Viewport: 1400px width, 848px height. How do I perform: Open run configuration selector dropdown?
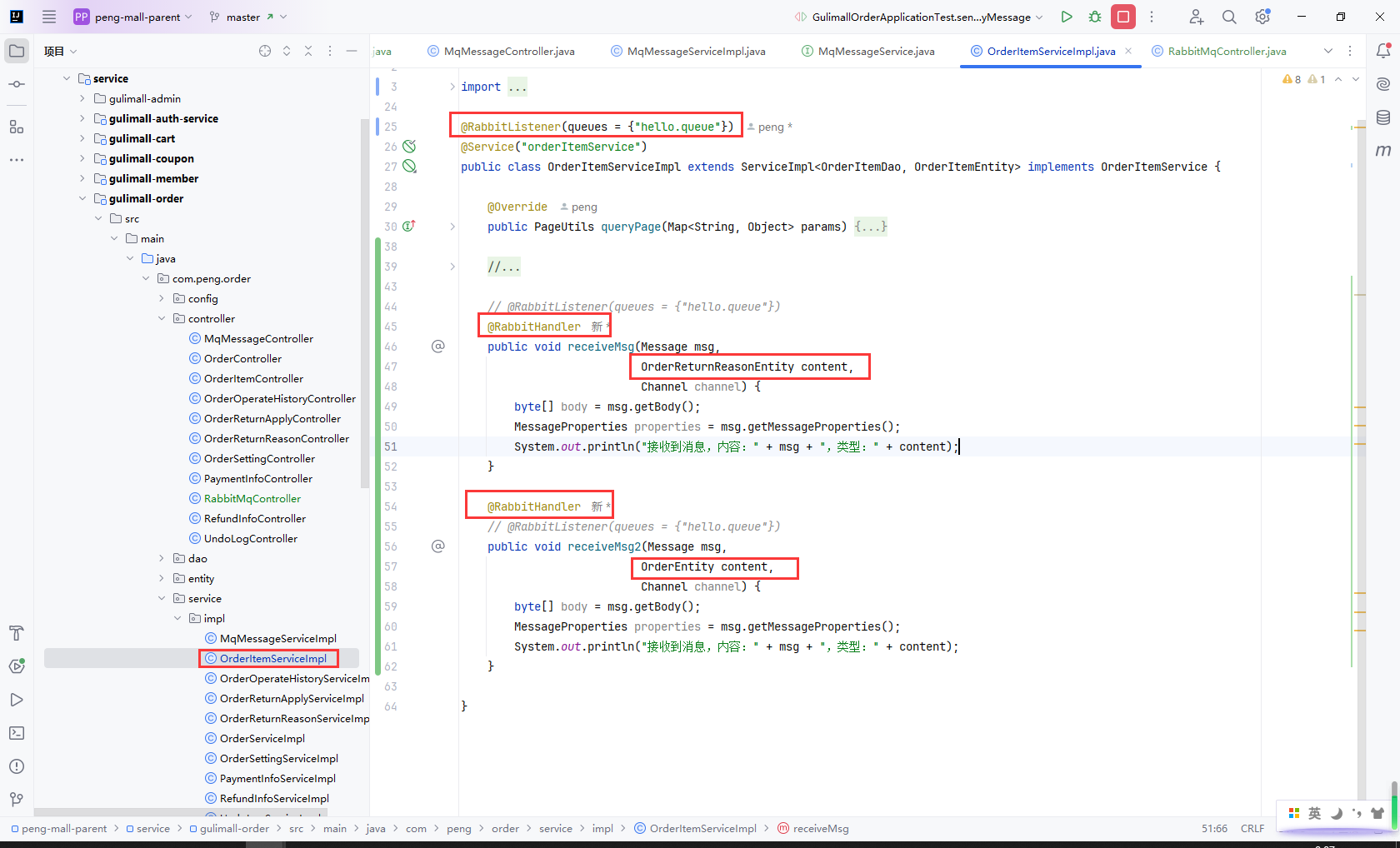coord(919,17)
